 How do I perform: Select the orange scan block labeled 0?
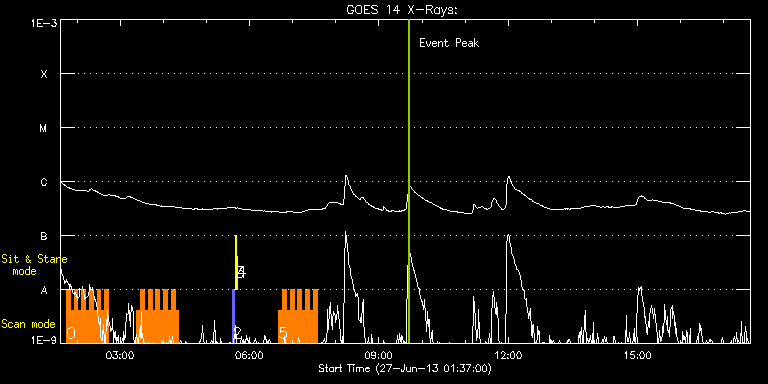88,316
